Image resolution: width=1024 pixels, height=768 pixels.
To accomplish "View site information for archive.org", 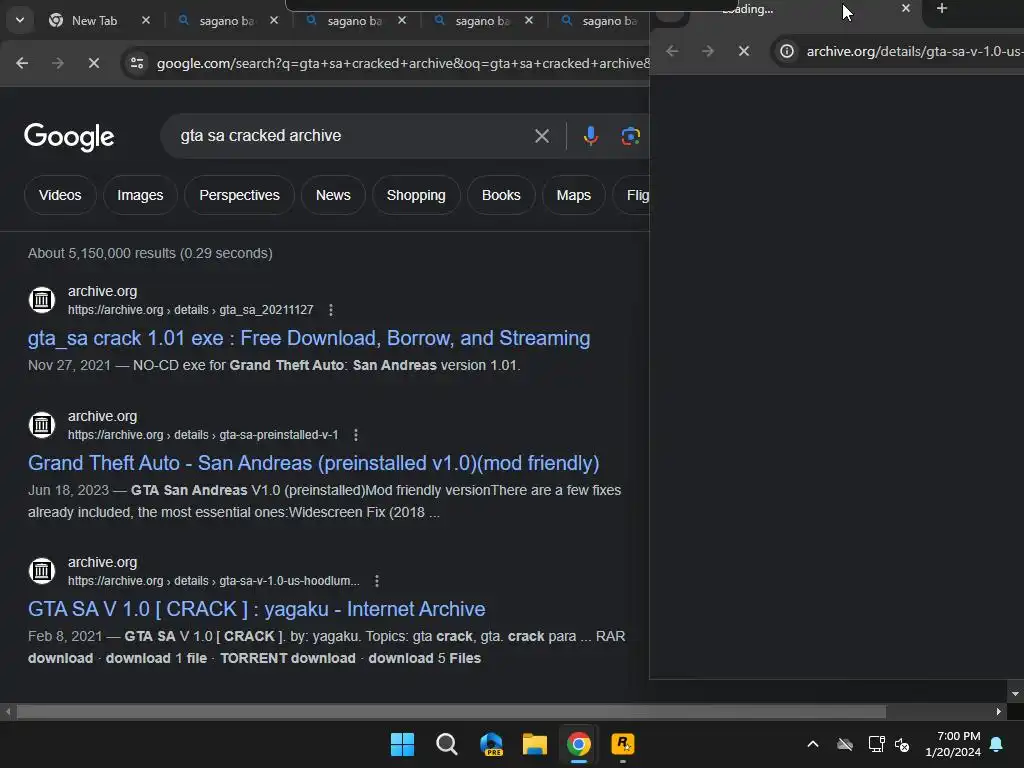I will 787,51.
